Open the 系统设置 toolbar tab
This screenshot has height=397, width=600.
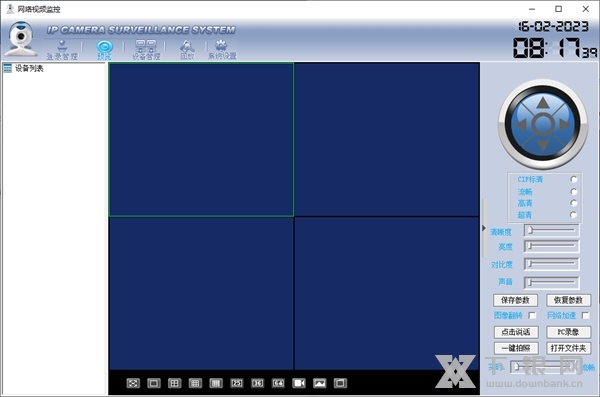[x=222, y=50]
